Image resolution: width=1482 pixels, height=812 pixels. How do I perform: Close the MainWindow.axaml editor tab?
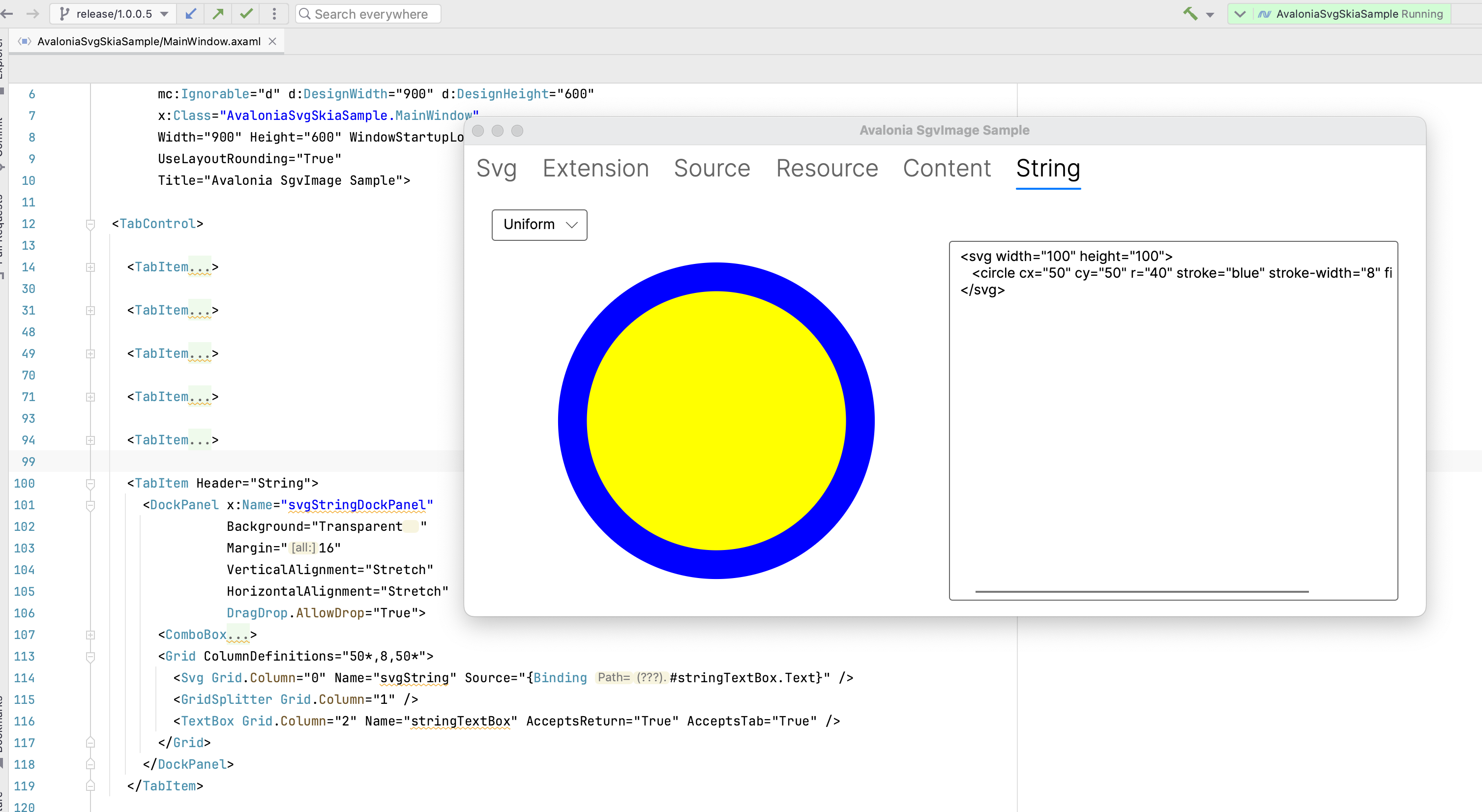pyautogui.click(x=273, y=41)
